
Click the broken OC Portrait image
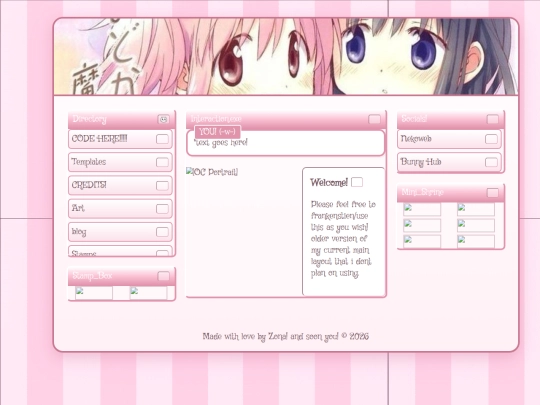[x=212, y=172]
